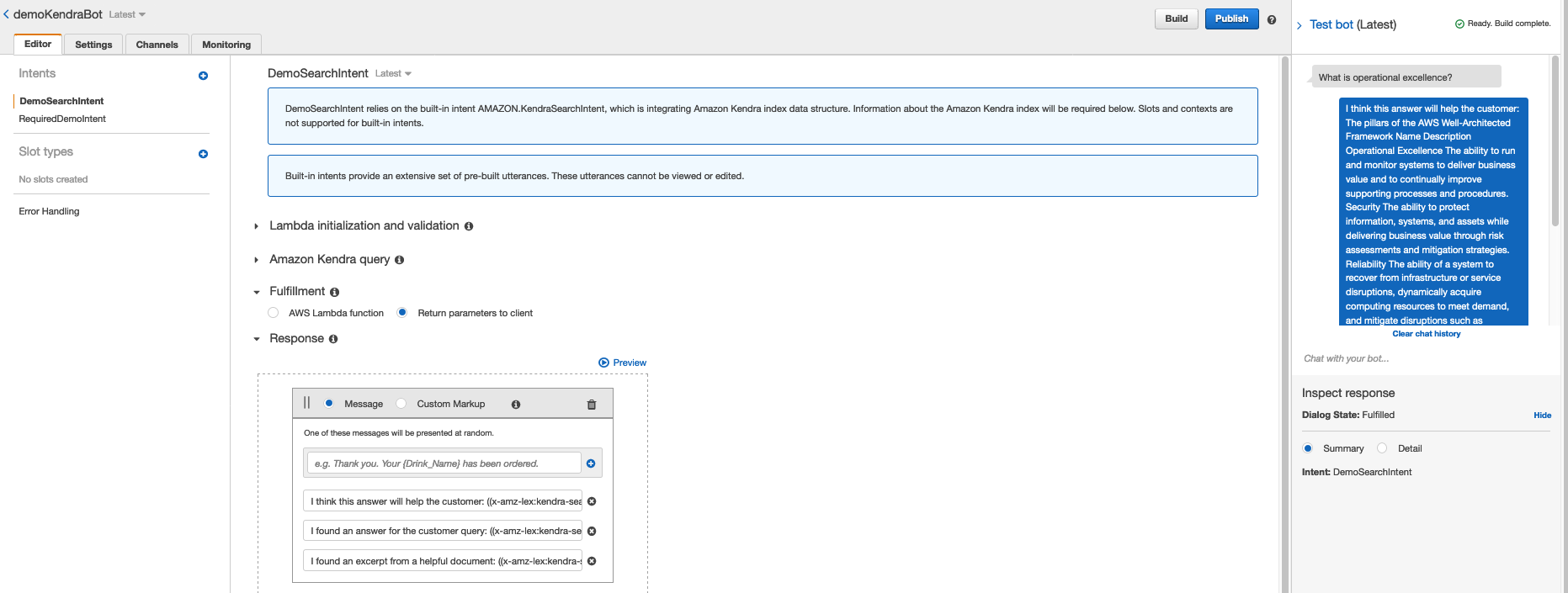
Task: Expand the Amazon Kendra query section
Action: click(256, 260)
